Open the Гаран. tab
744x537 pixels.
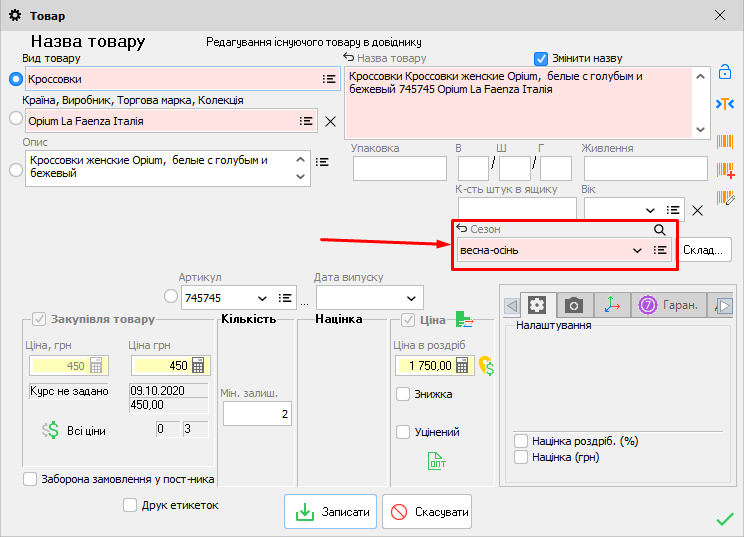coord(670,305)
